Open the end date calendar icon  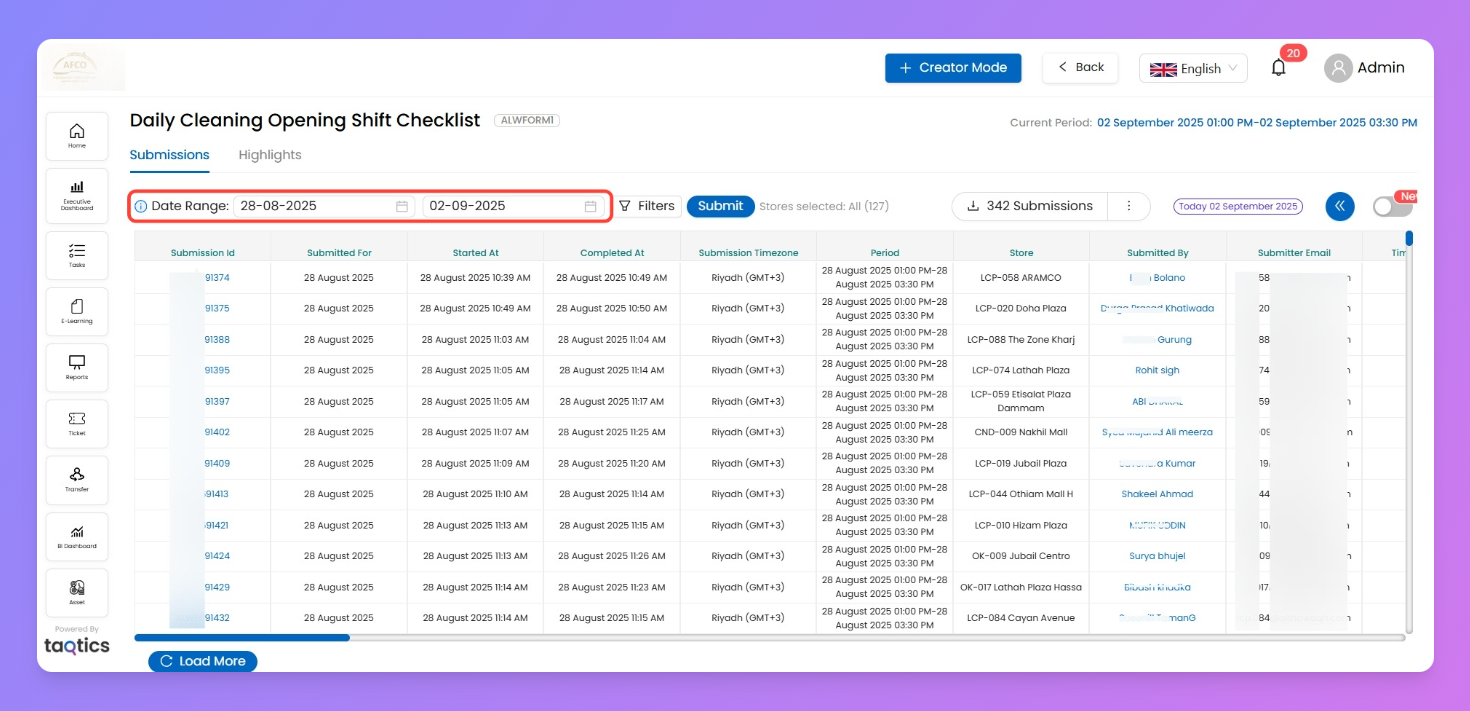tap(591, 206)
